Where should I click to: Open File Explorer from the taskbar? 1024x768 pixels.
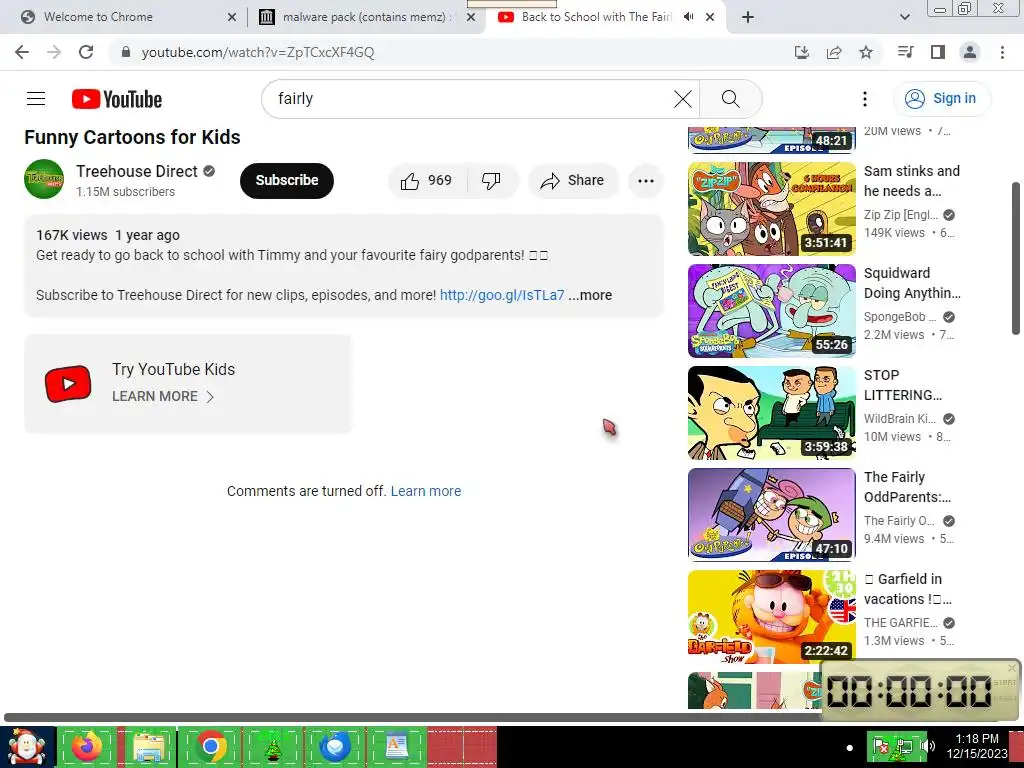[x=149, y=747]
